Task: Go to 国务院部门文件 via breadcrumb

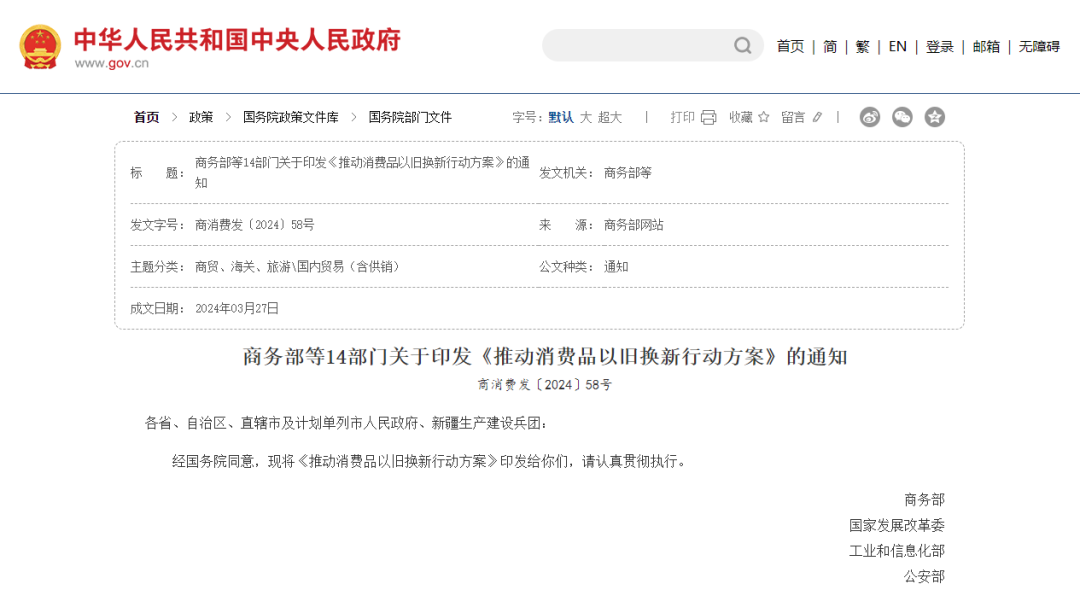Action: point(408,117)
